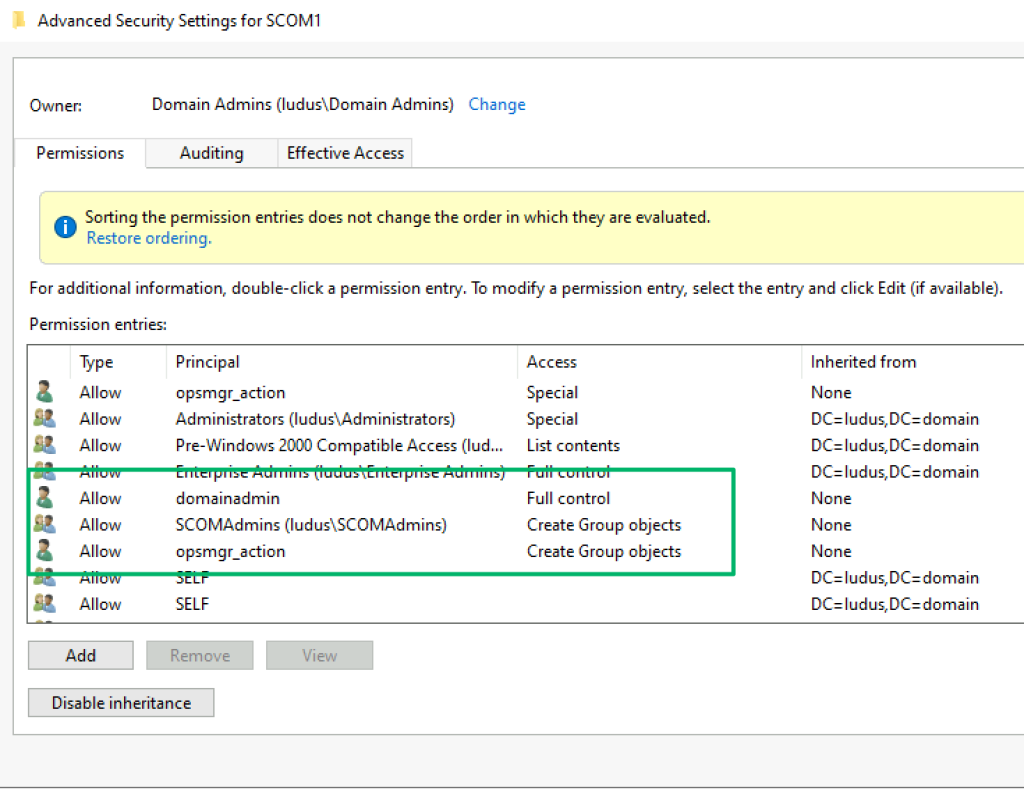Click the Change owner link
This screenshot has width=1024, height=791.
click(x=496, y=104)
